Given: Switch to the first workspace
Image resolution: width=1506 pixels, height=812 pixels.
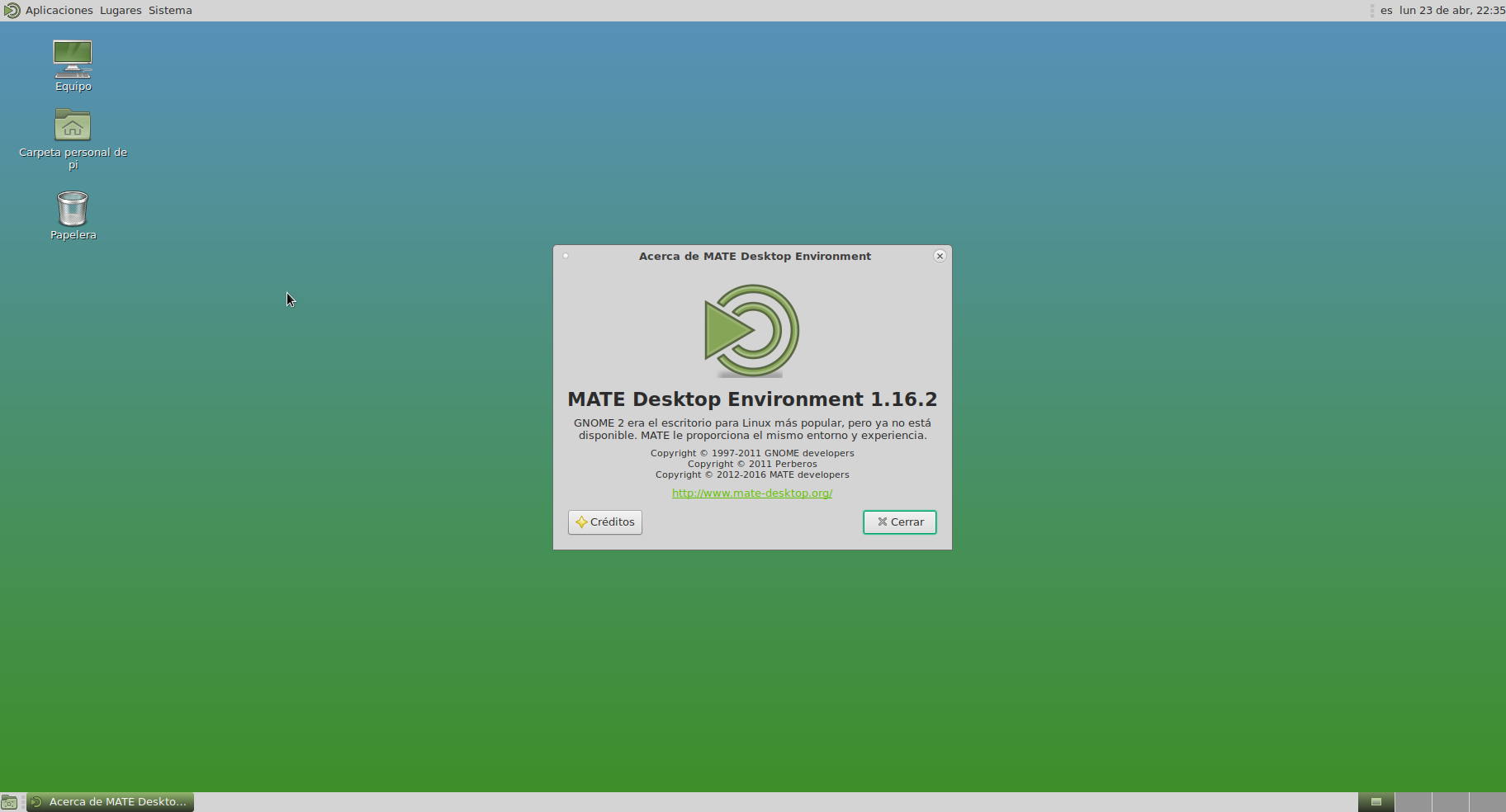Looking at the screenshot, I should click(1376, 802).
